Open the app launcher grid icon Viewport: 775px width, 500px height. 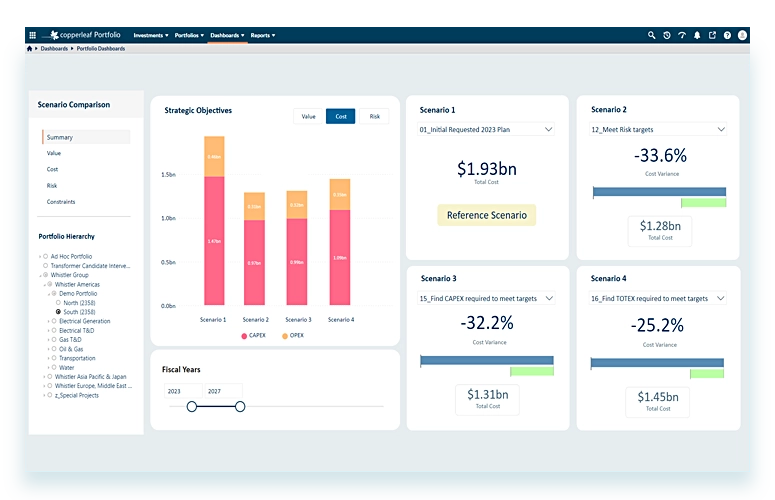pyautogui.click(x=32, y=35)
